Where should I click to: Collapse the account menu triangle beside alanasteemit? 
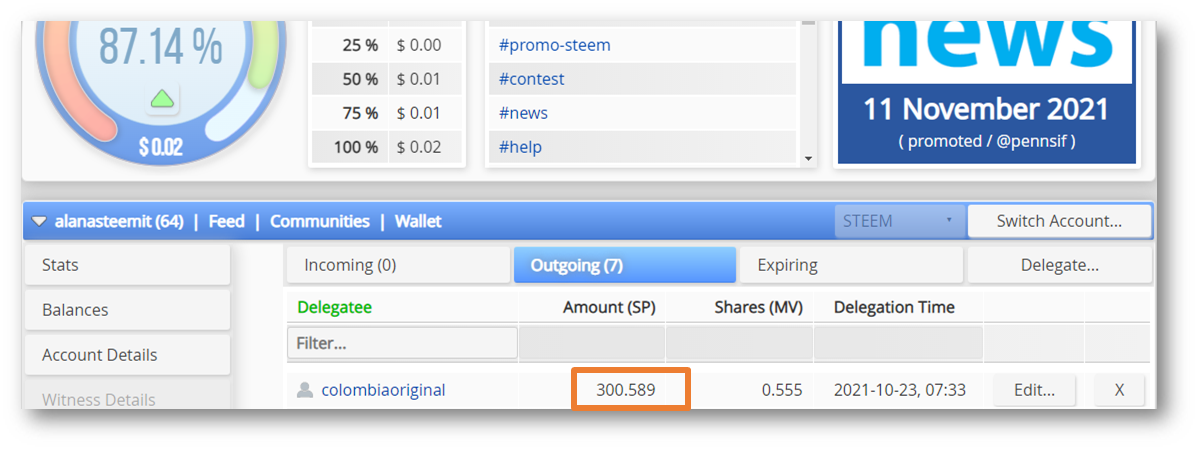click(39, 222)
